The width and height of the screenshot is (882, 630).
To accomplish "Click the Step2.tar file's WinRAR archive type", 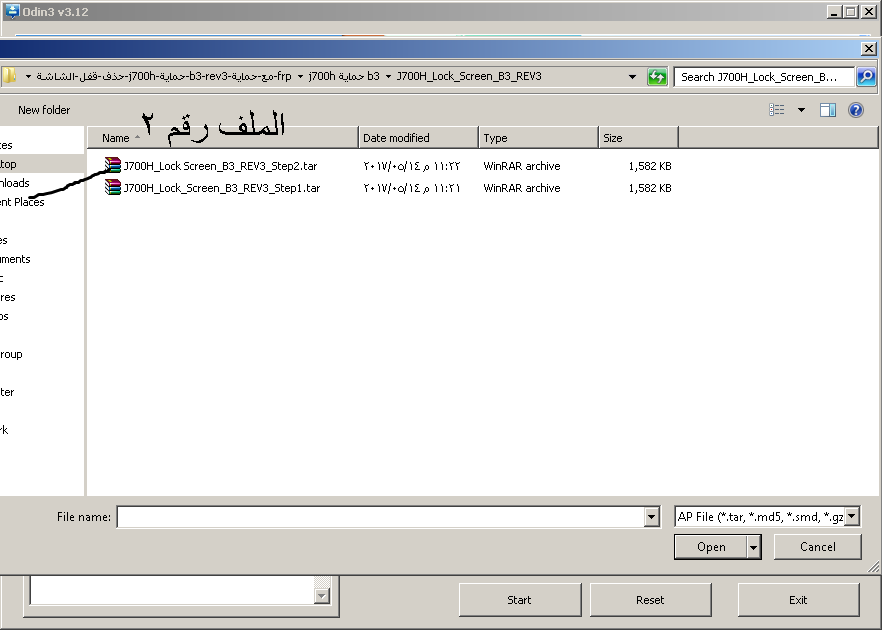I will pyautogui.click(x=522, y=166).
